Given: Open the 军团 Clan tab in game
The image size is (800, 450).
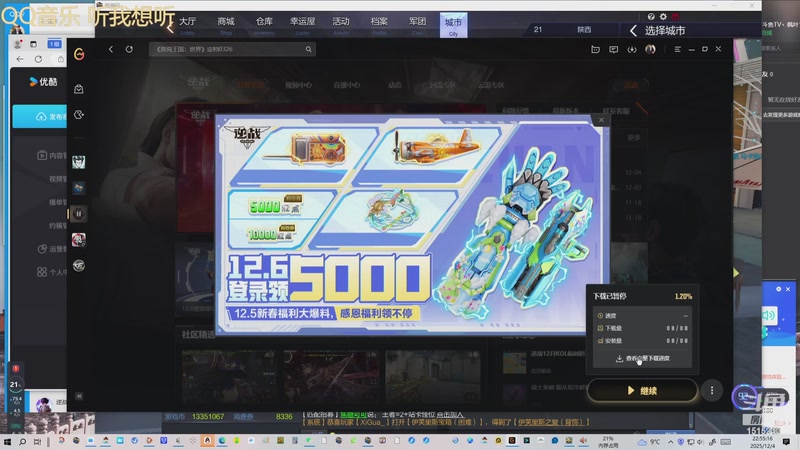Looking at the screenshot, I should [417, 24].
